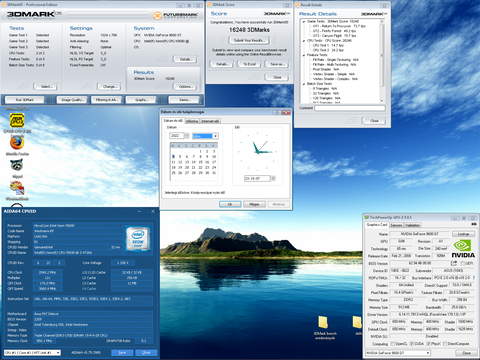Viewport: 480px width, 360px height.
Task: Select the Időzóna tab
Action: pyautogui.click(x=192, y=121)
